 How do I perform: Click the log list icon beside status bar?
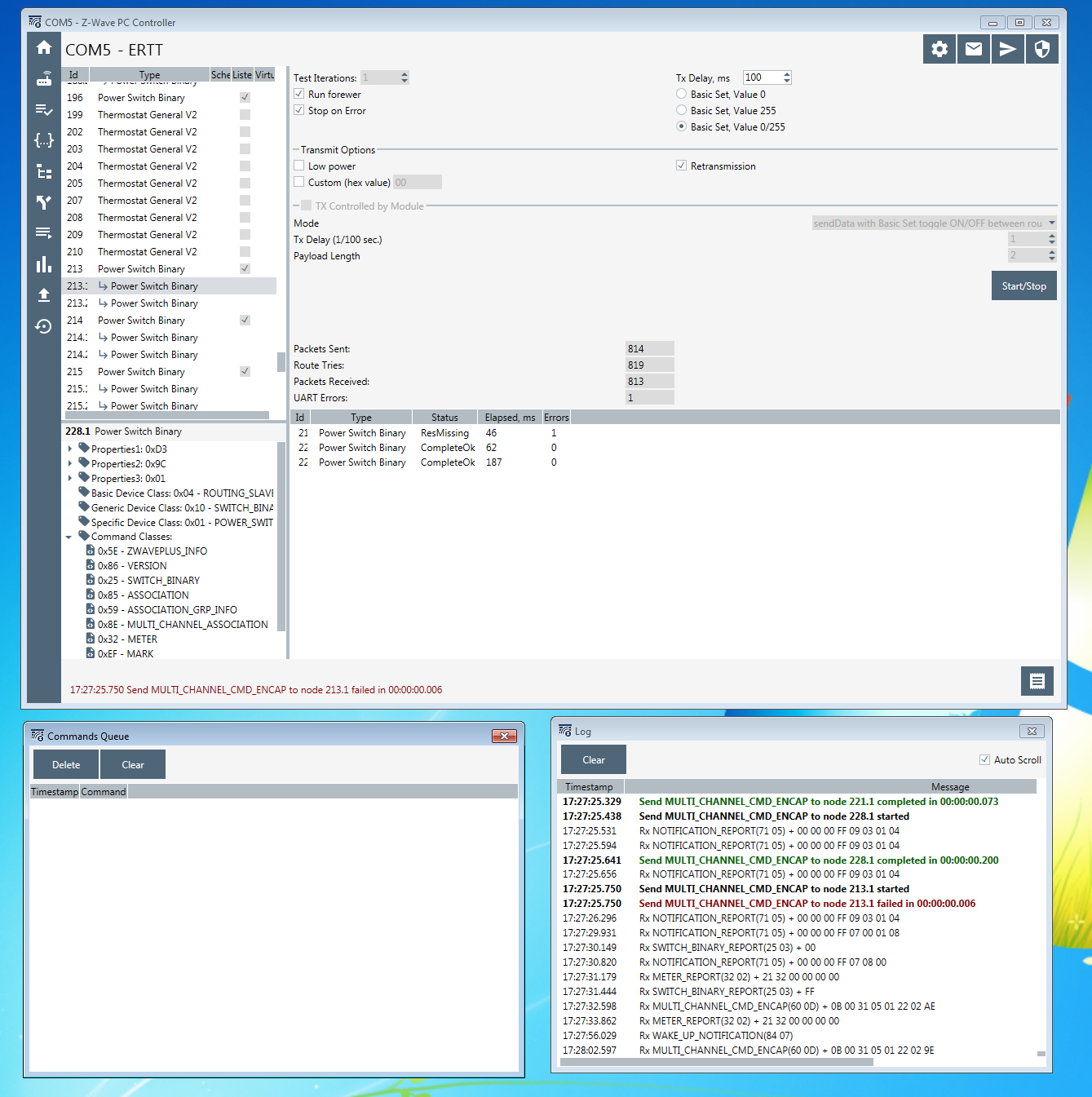(x=1037, y=681)
